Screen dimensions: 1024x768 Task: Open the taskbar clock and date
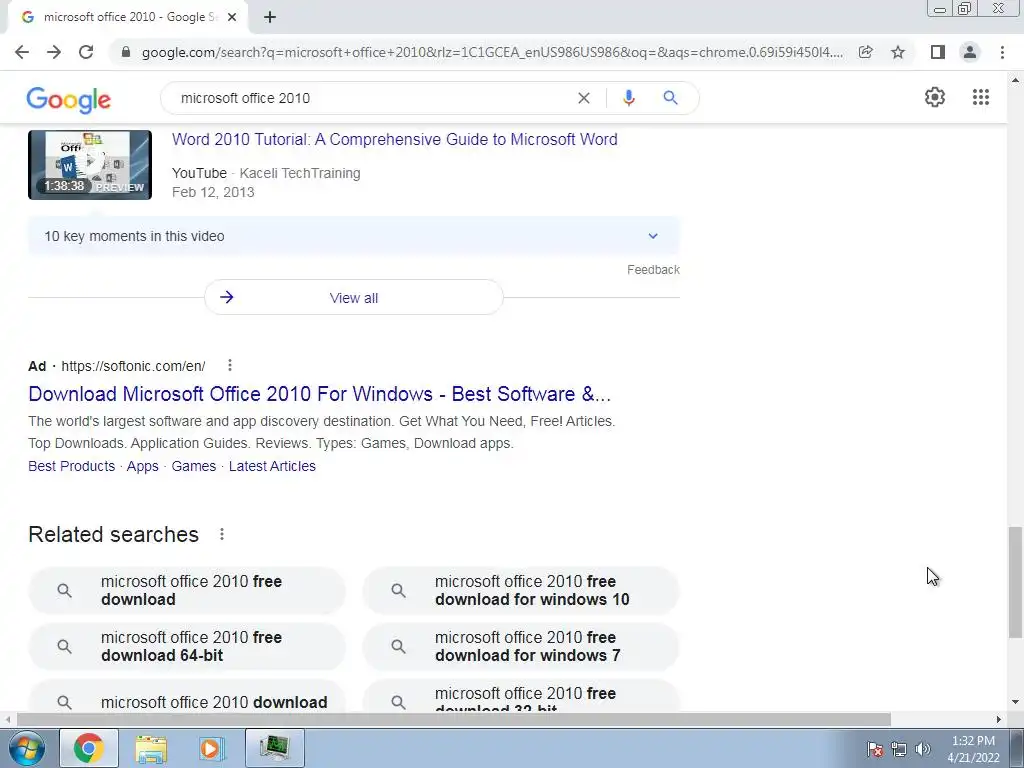point(973,749)
